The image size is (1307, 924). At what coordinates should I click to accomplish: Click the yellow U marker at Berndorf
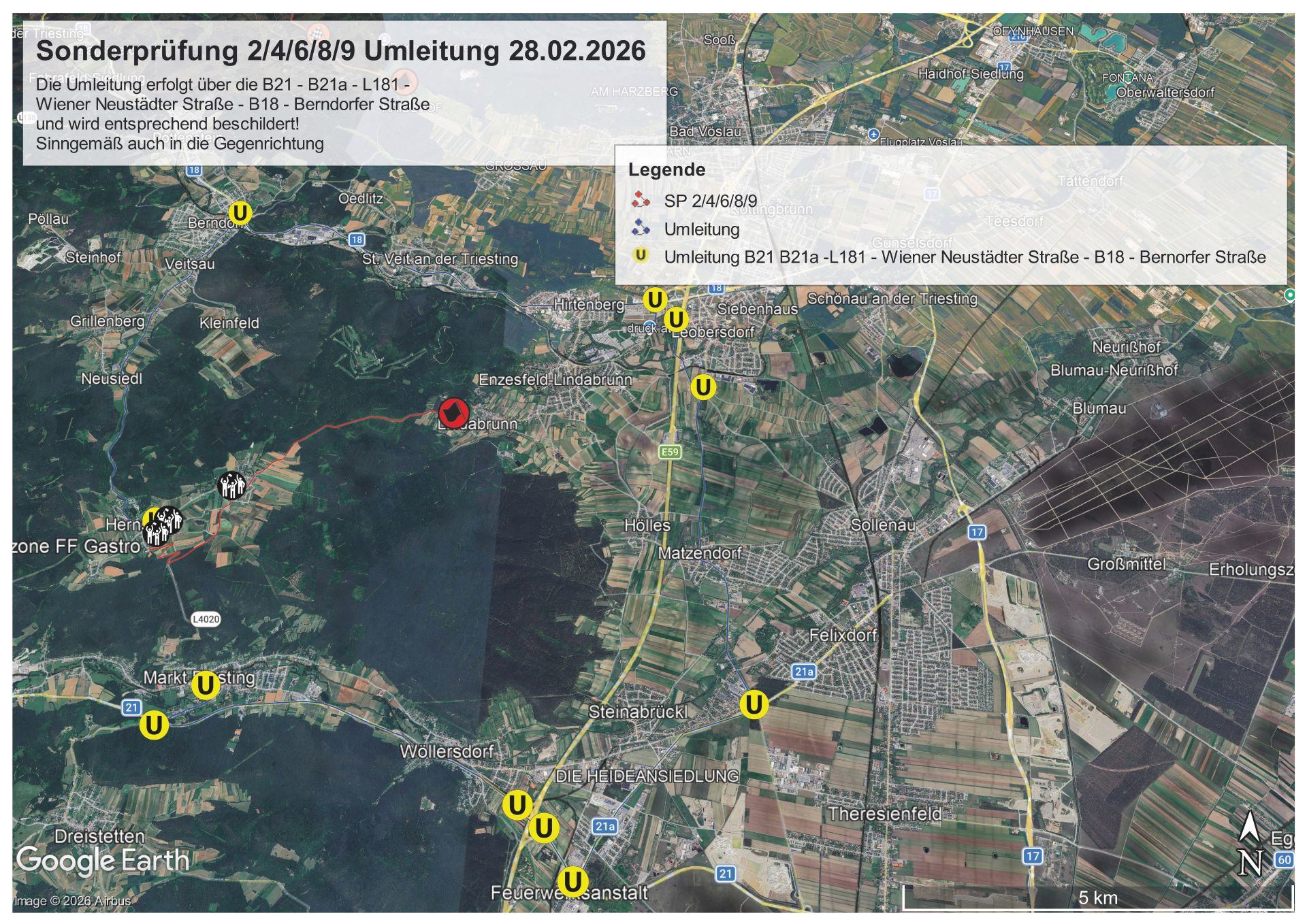(x=239, y=212)
